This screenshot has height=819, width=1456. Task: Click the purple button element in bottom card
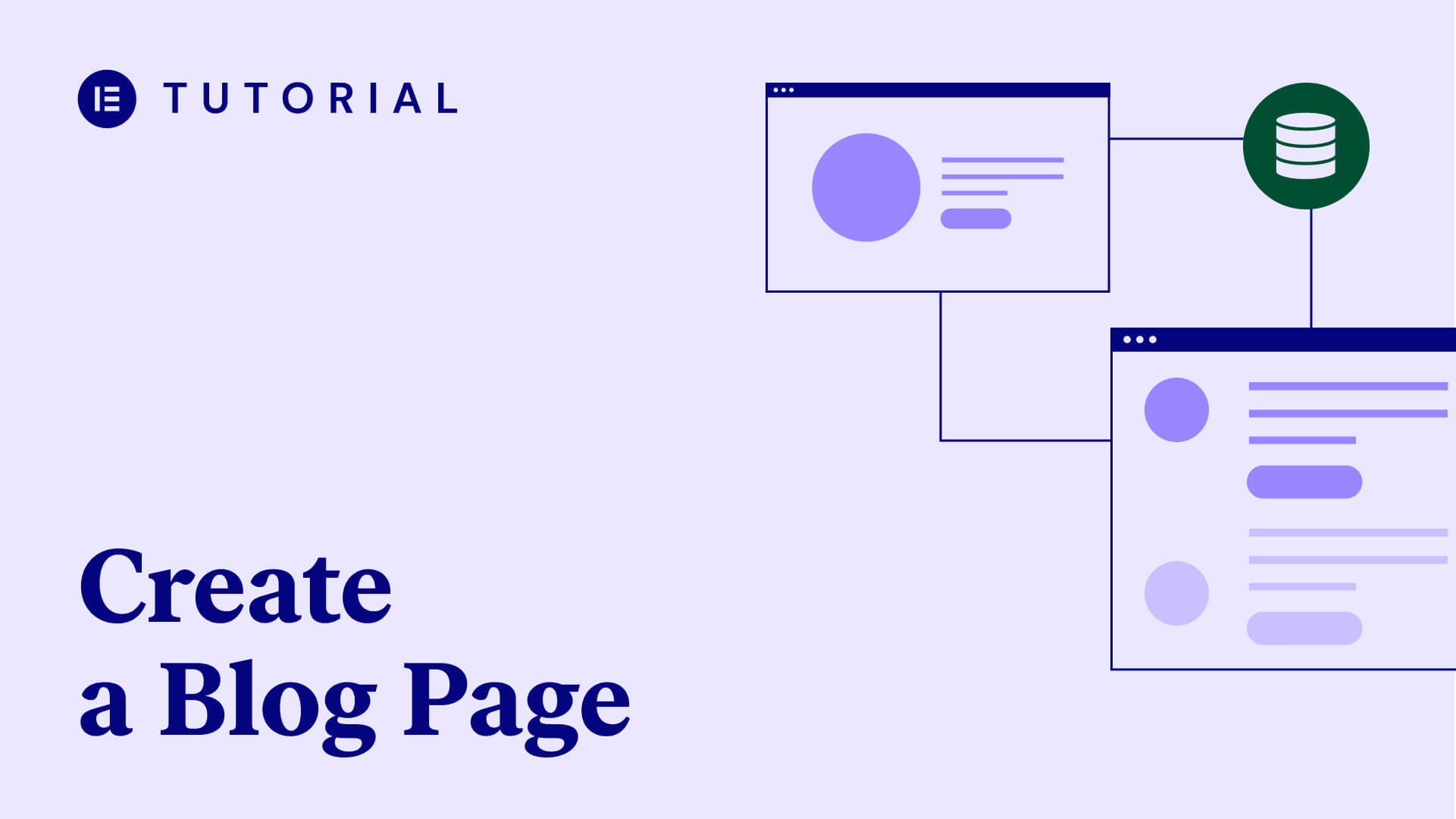1305,482
